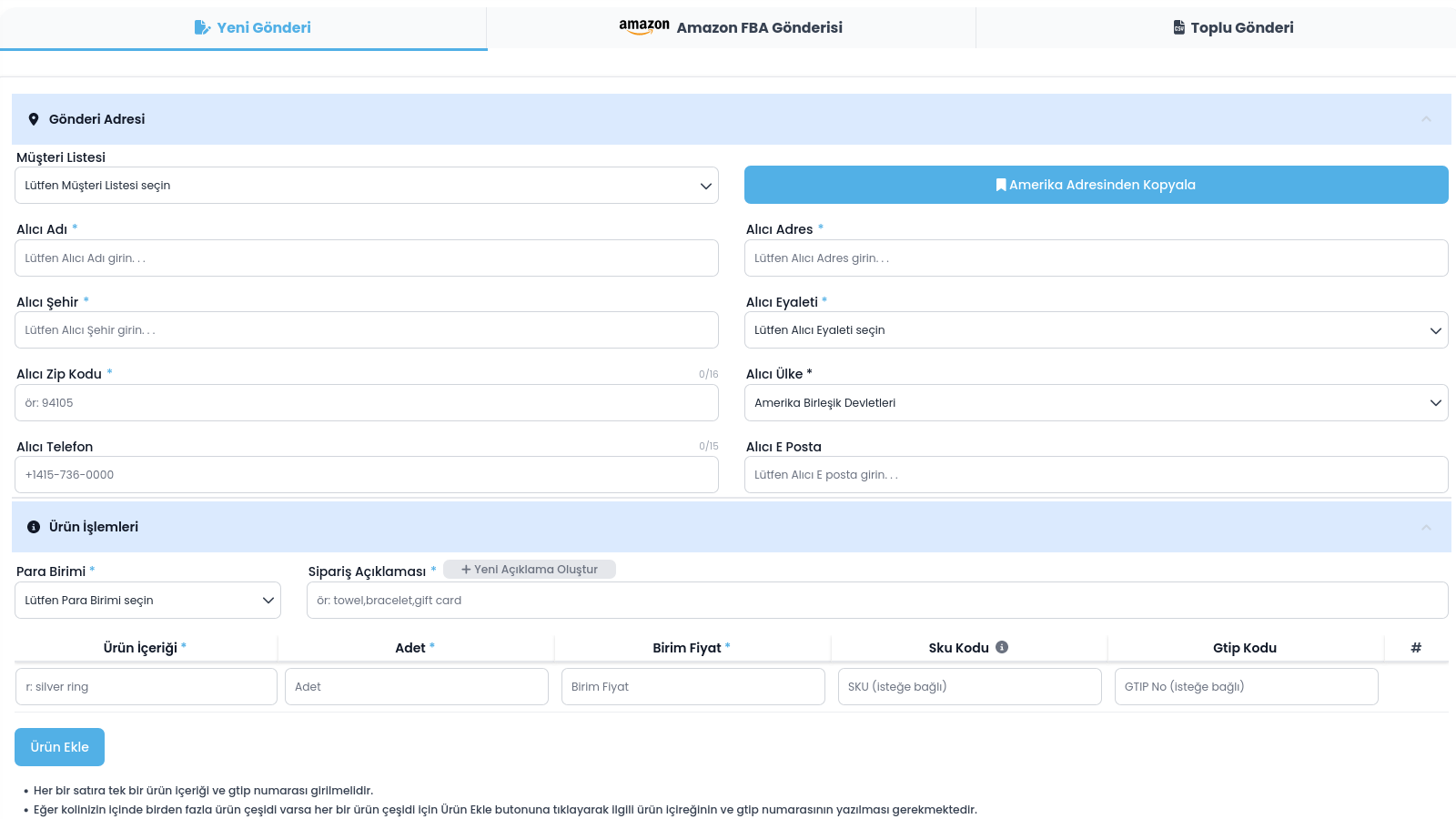The width and height of the screenshot is (1456, 819).
Task: Collapse the Ürün İşlemleri section chevron
Action: [1426, 527]
